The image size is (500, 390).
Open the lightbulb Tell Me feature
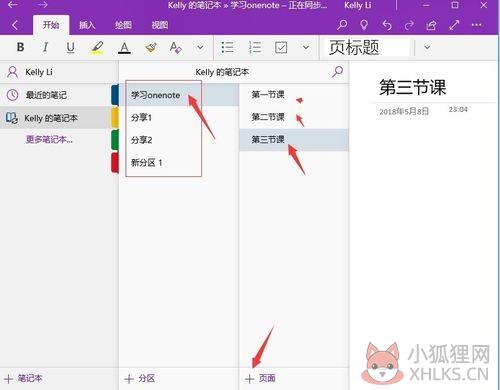click(x=364, y=25)
